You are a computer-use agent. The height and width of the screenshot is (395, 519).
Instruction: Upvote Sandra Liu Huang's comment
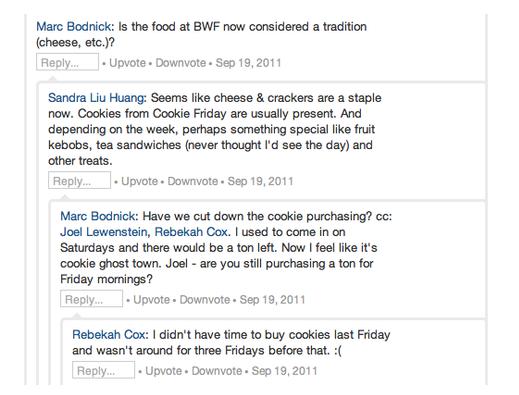139,181
